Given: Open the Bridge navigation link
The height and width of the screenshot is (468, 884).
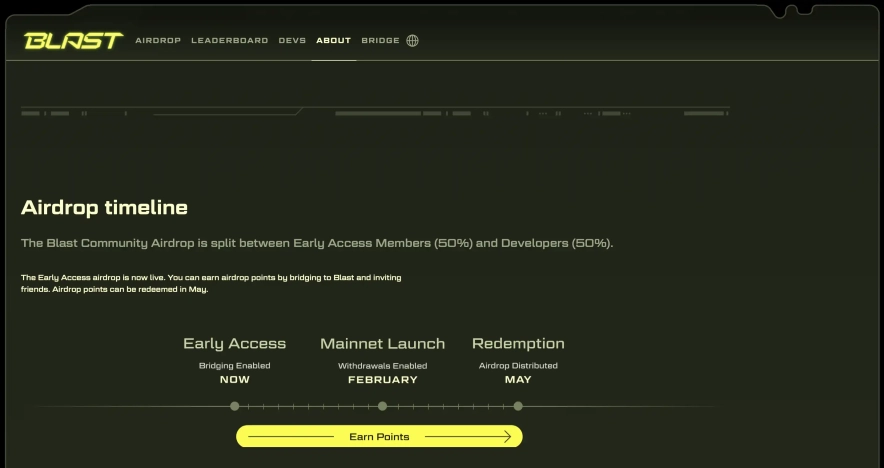Looking at the screenshot, I should (380, 41).
